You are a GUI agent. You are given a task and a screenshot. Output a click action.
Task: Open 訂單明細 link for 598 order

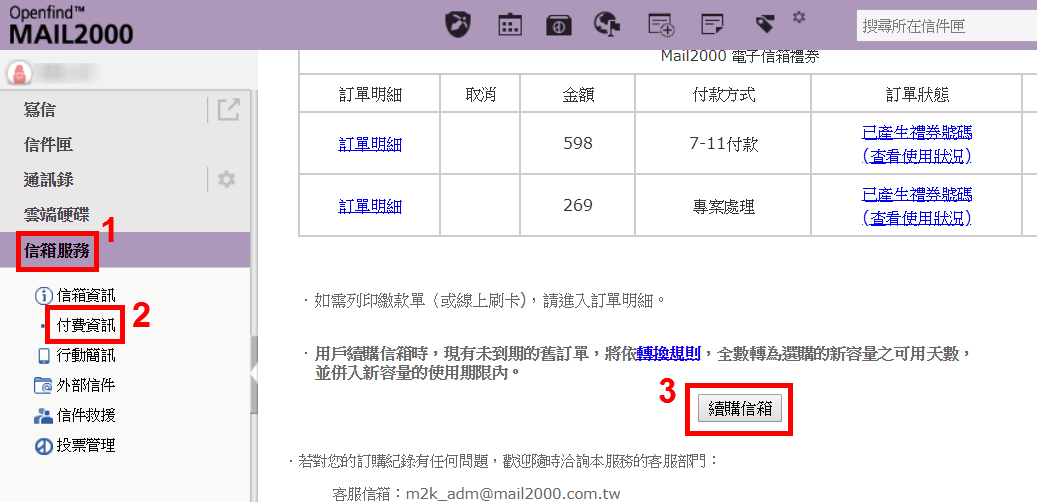[x=370, y=144]
